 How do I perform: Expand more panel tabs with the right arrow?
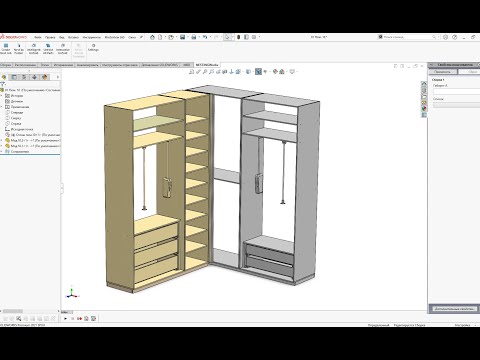pyautogui.click(x=58, y=77)
